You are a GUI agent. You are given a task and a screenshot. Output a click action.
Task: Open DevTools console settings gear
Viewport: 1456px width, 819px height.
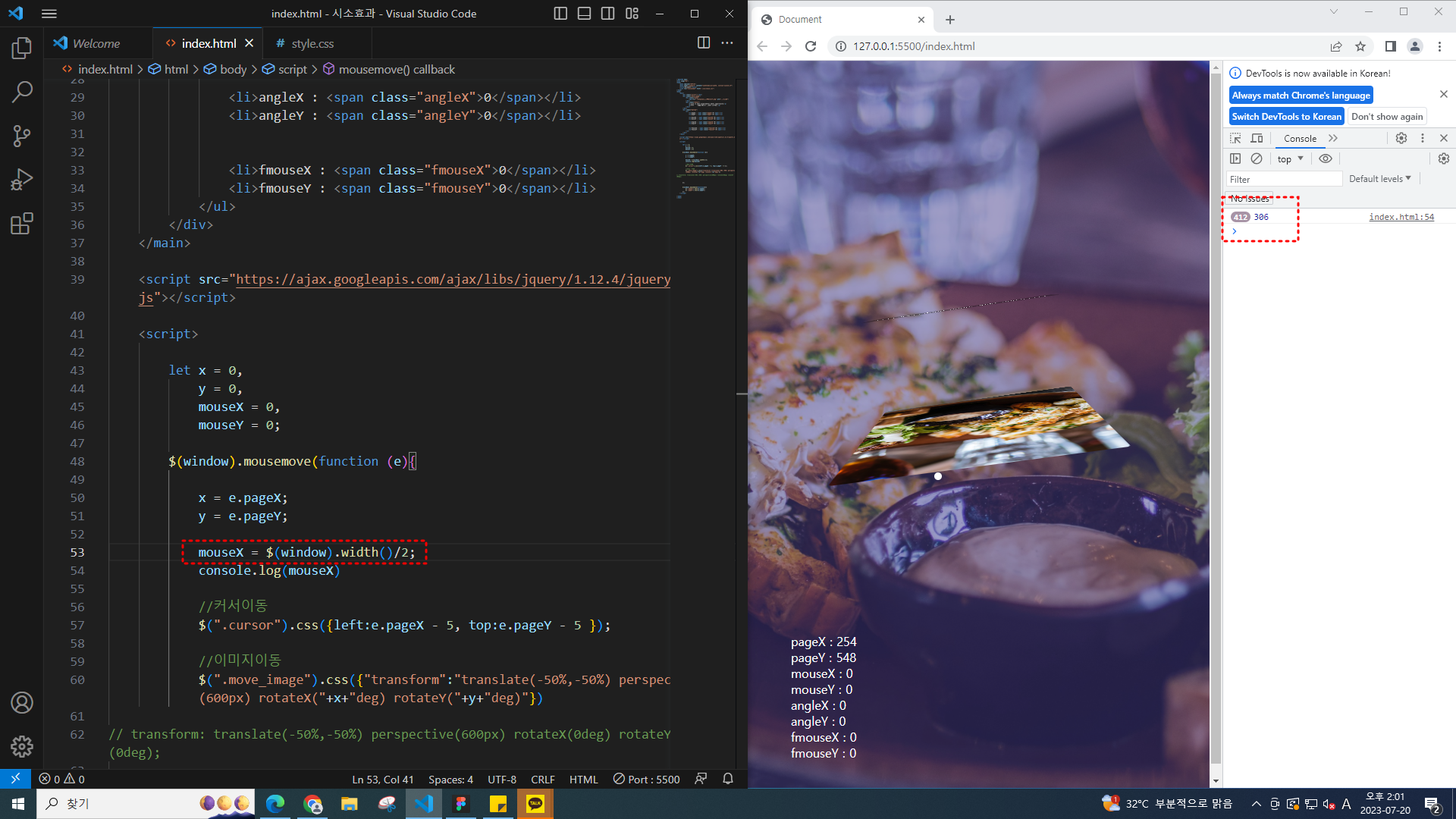click(x=1443, y=158)
